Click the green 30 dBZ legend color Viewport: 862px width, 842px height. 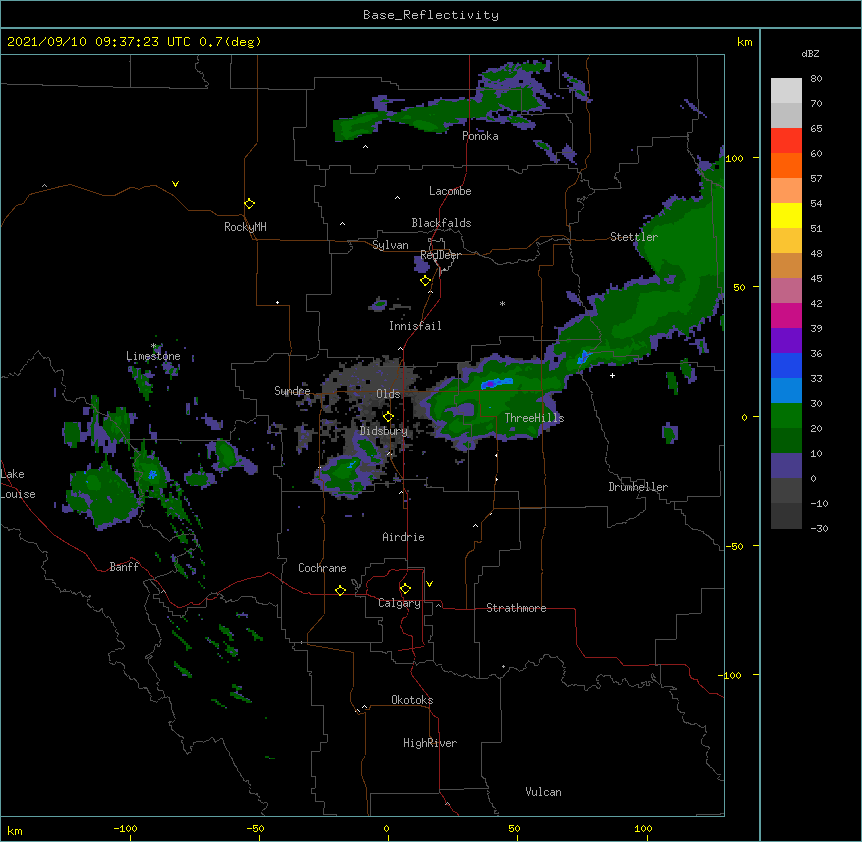(x=786, y=416)
